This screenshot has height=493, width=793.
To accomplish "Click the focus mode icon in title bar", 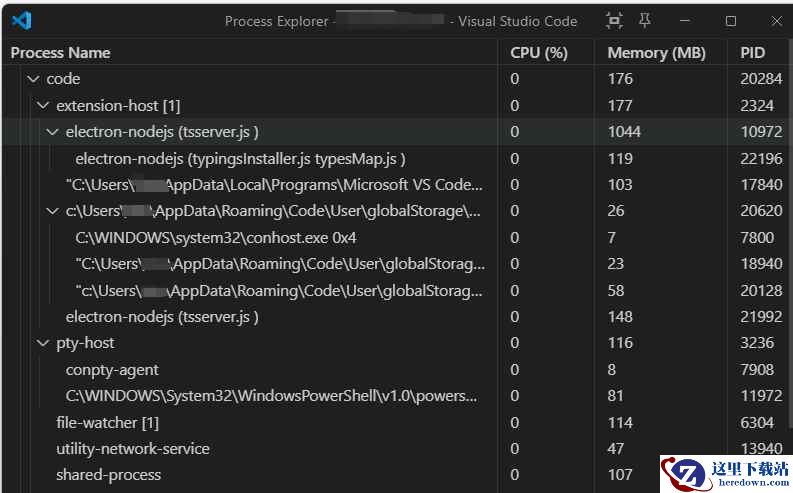I will pyautogui.click(x=614, y=21).
